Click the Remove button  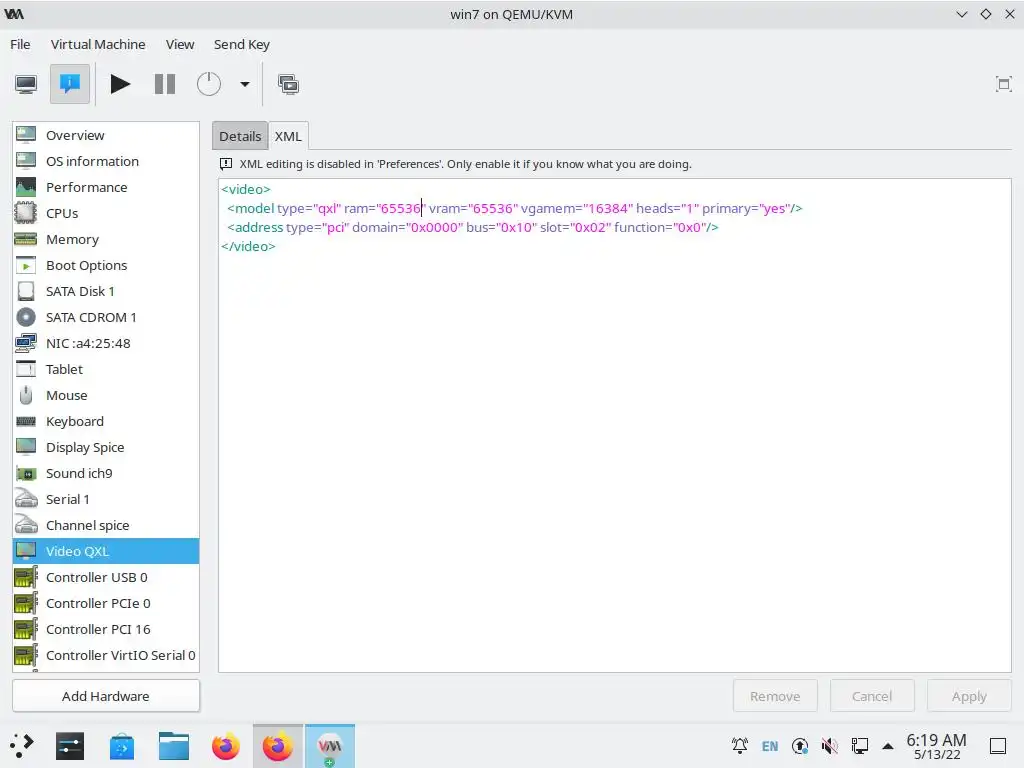pyautogui.click(x=775, y=696)
